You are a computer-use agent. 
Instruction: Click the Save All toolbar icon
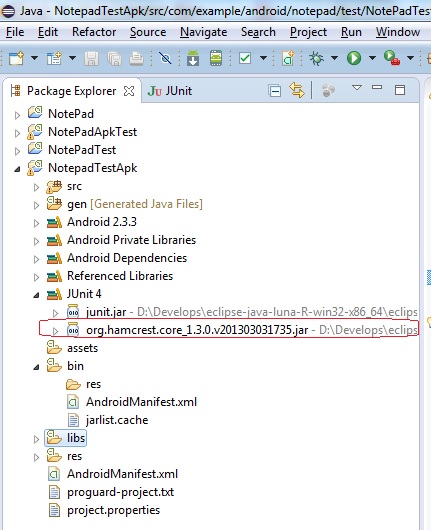point(115,58)
